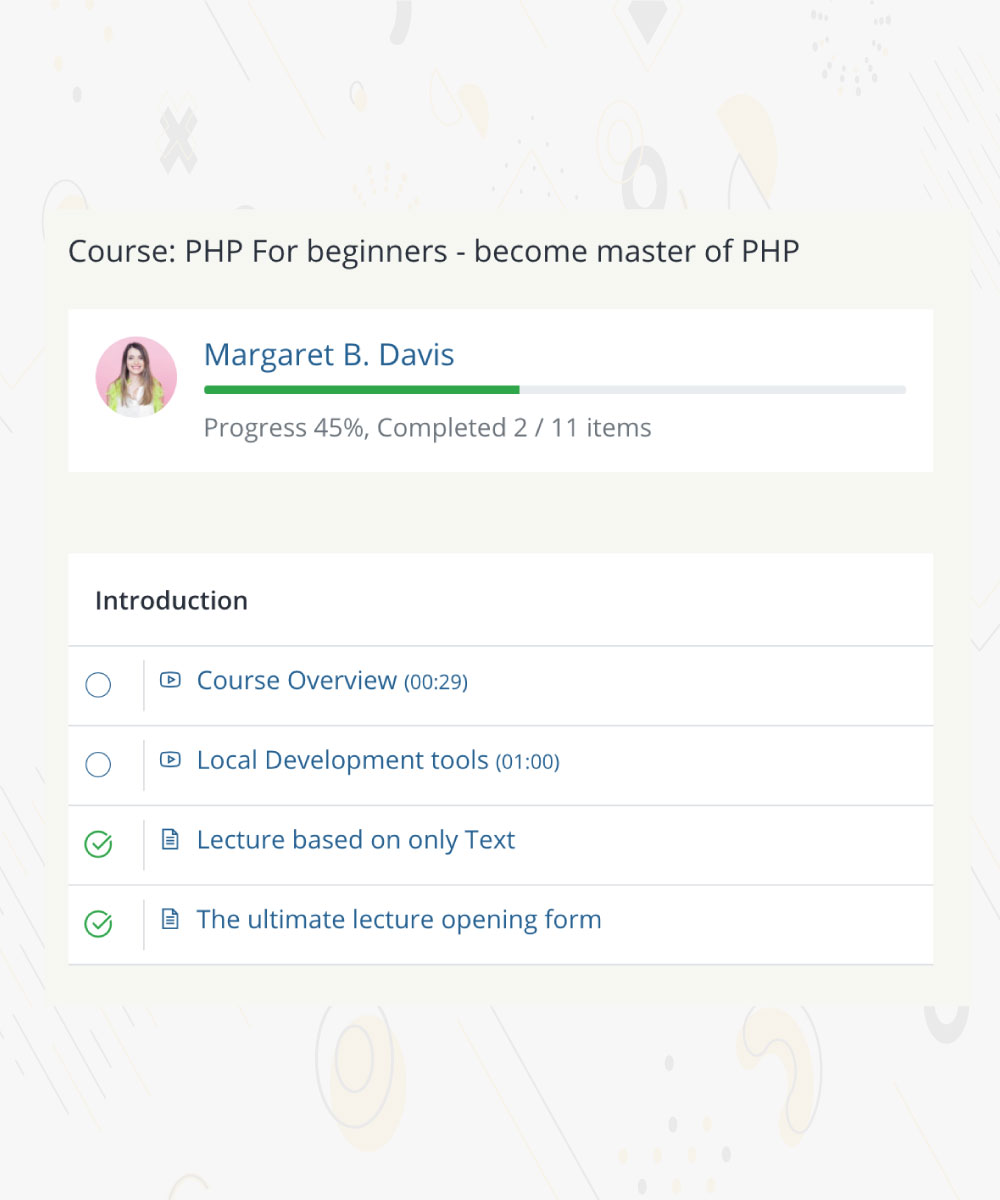Toggle the Course Overview completion circle
This screenshot has height=1200, width=1000.
[x=98, y=685]
